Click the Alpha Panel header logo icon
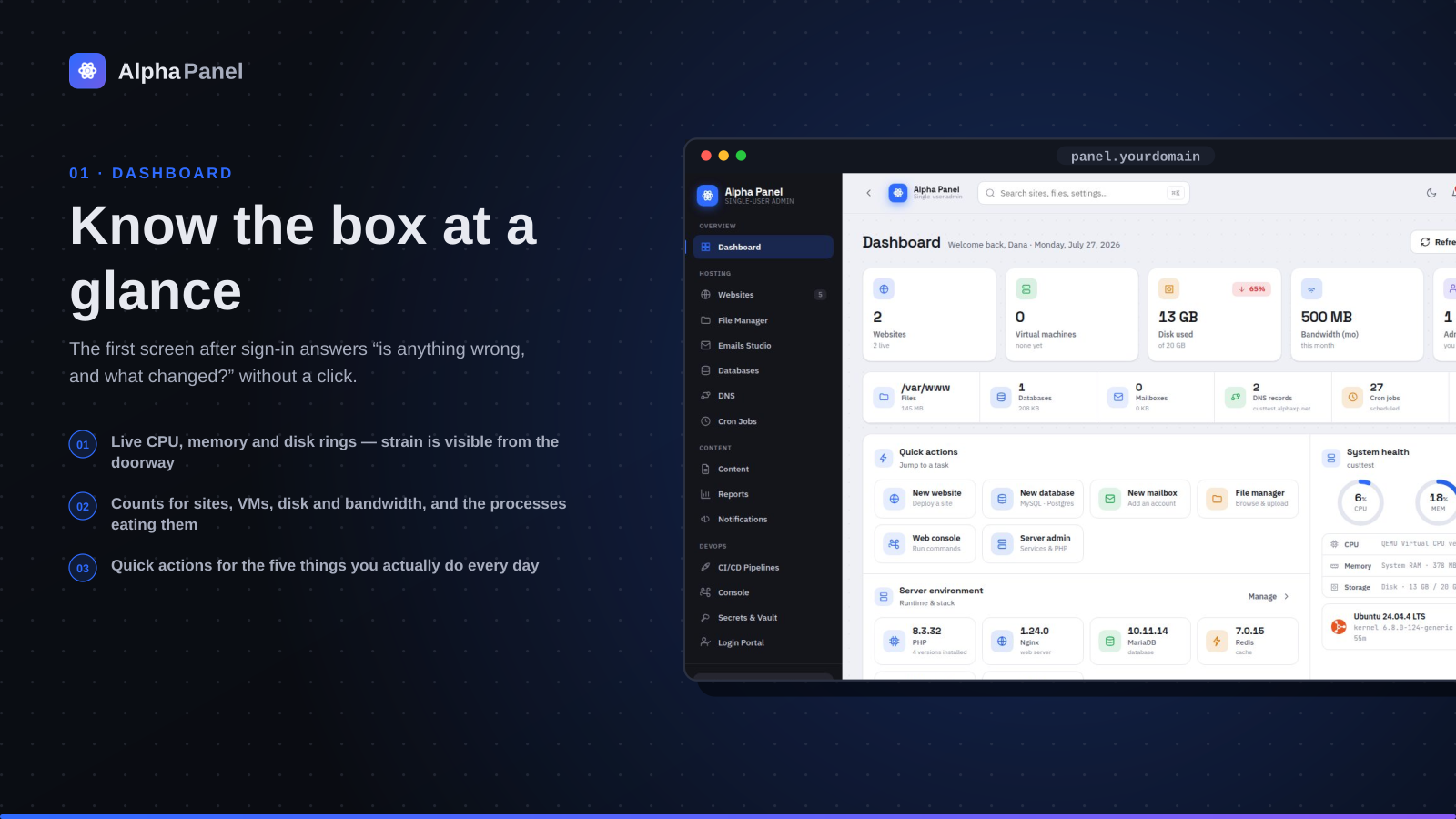Screen dimensions: 1456x819 (x=898, y=193)
